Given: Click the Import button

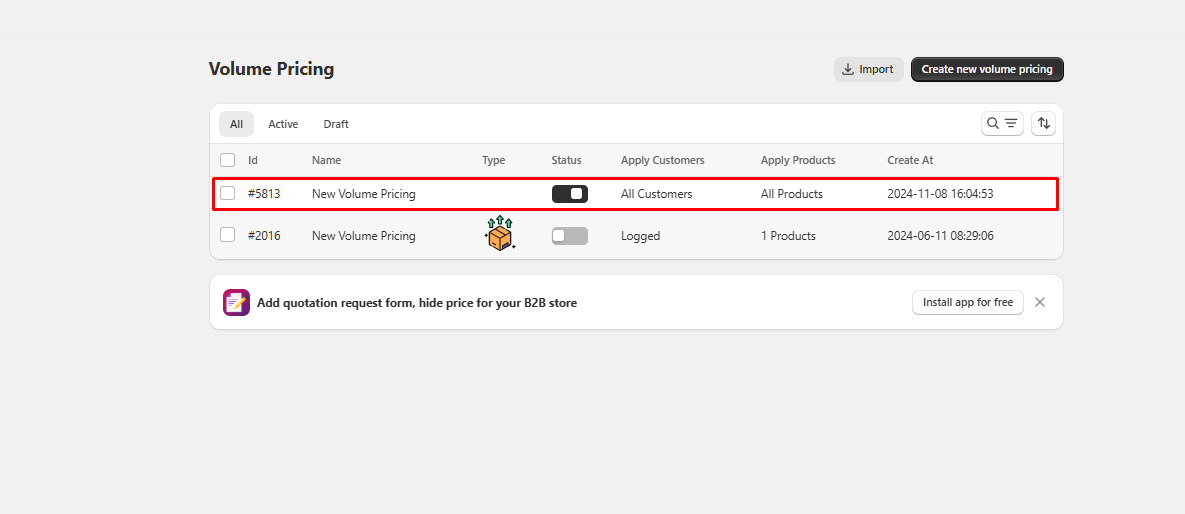Looking at the screenshot, I should [x=868, y=69].
